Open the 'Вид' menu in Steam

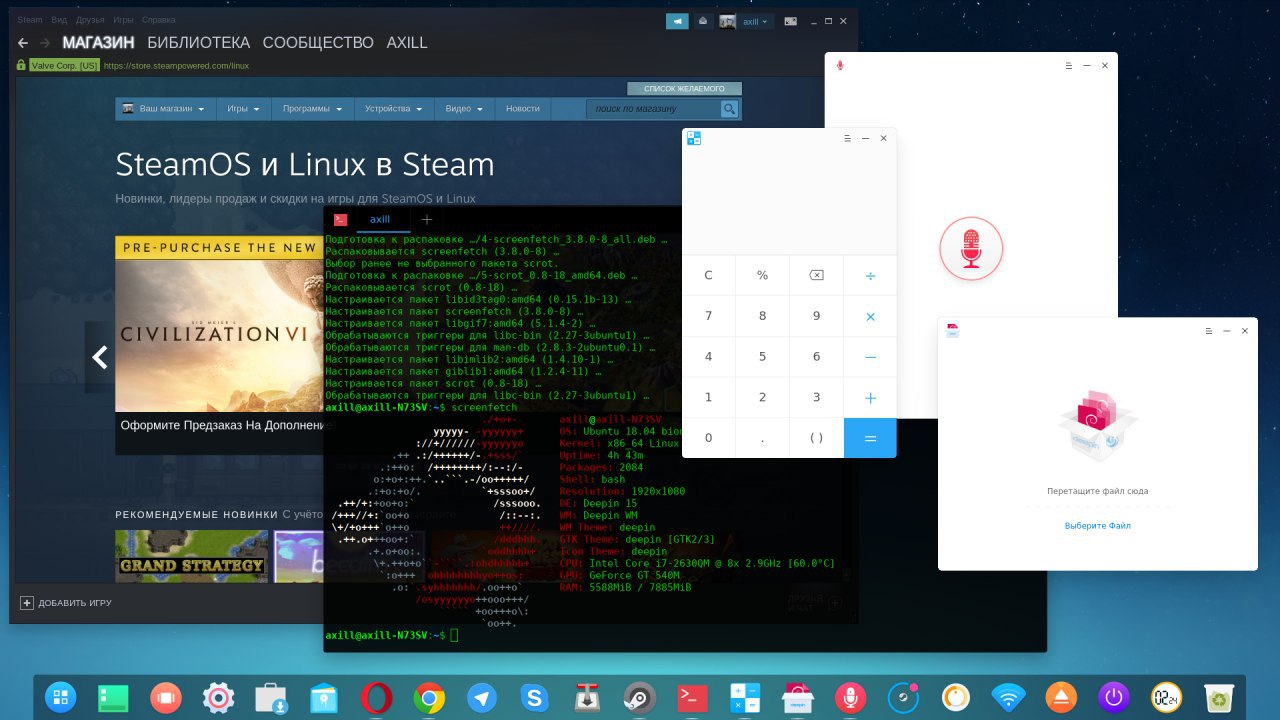point(59,20)
